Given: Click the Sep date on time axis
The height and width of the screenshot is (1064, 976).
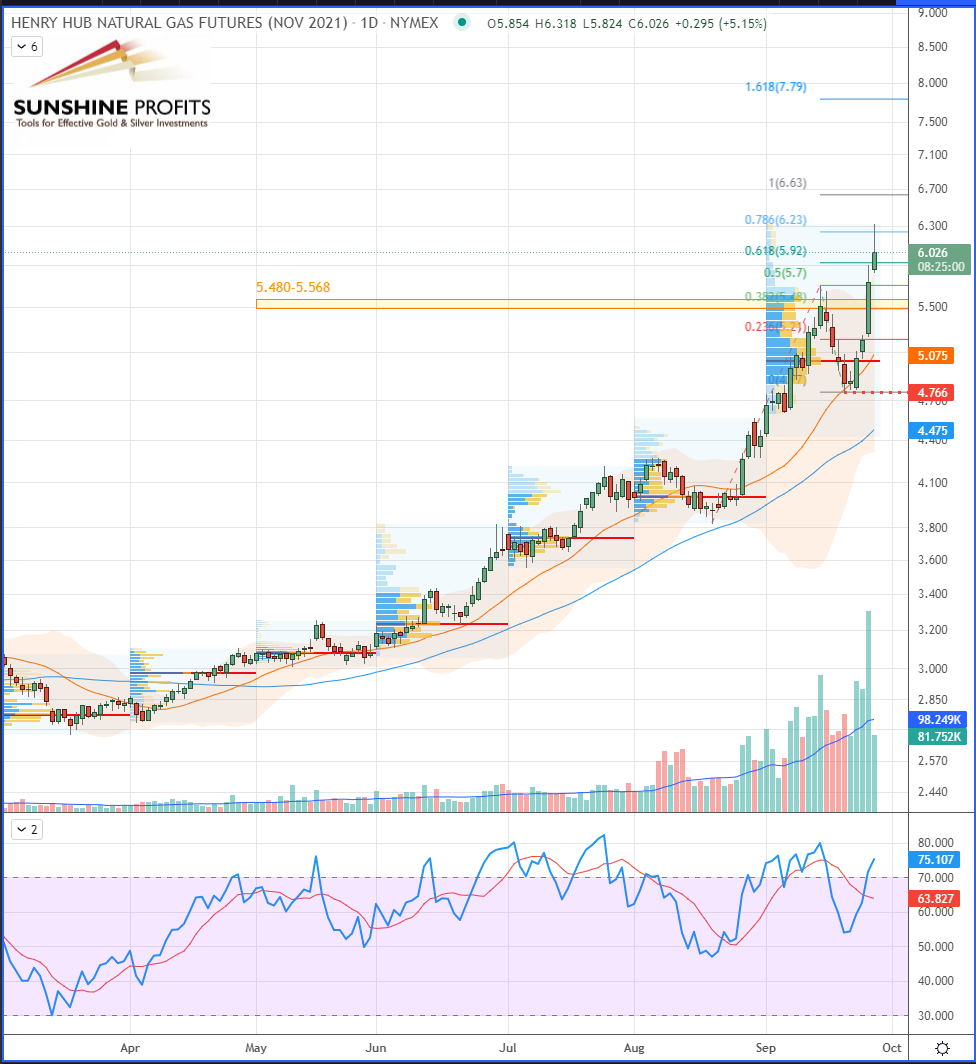Looking at the screenshot, I should [766, 1048].
